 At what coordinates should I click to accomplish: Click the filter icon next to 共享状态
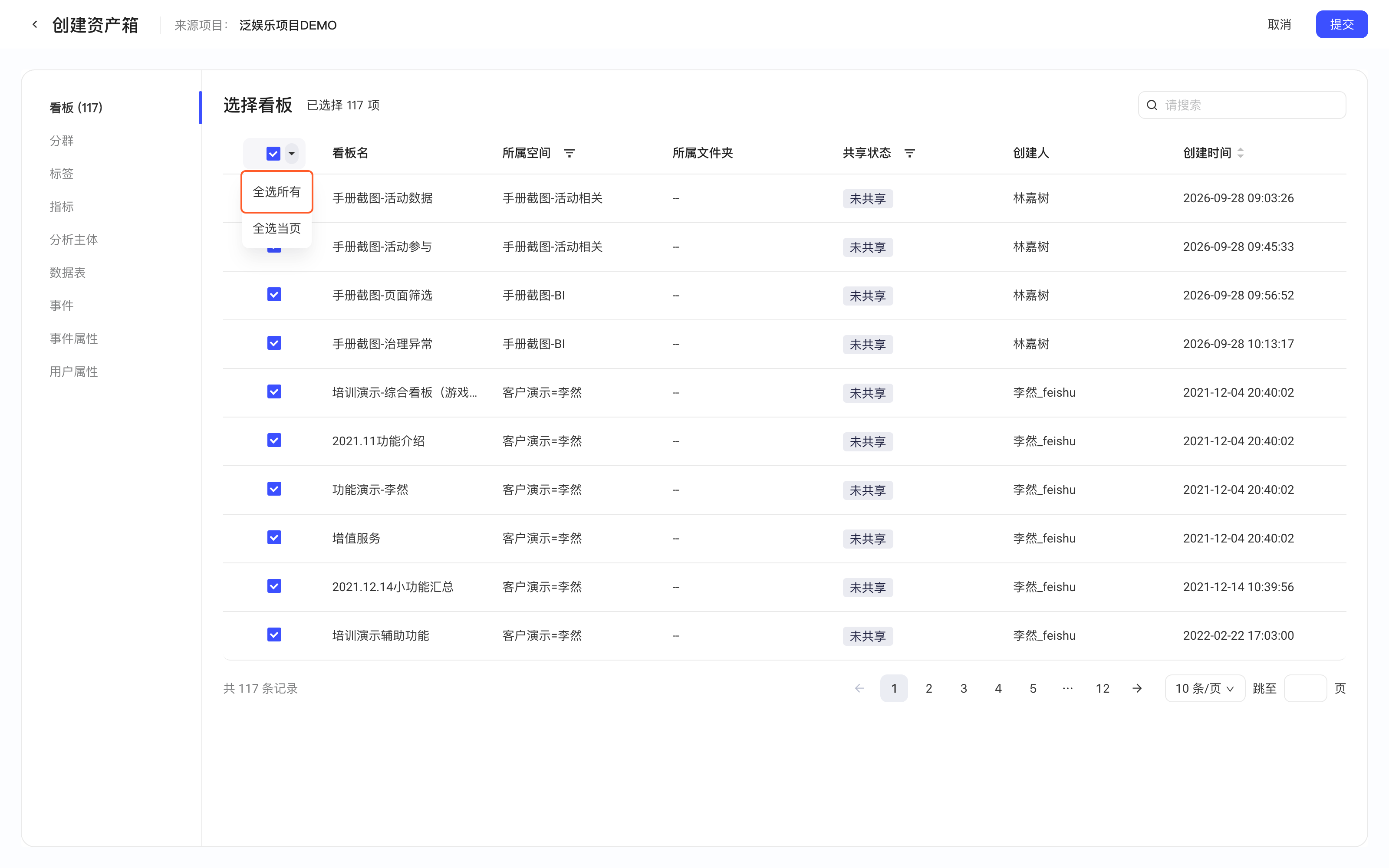[910, 153]
